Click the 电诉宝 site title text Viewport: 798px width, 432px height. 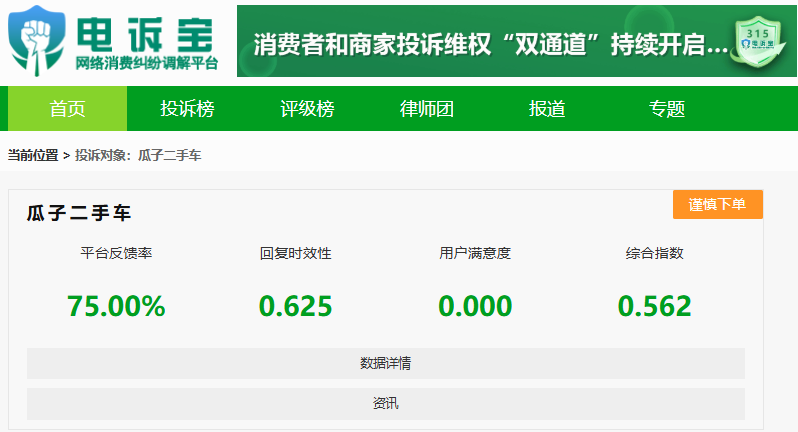click(x=145, y=35)
